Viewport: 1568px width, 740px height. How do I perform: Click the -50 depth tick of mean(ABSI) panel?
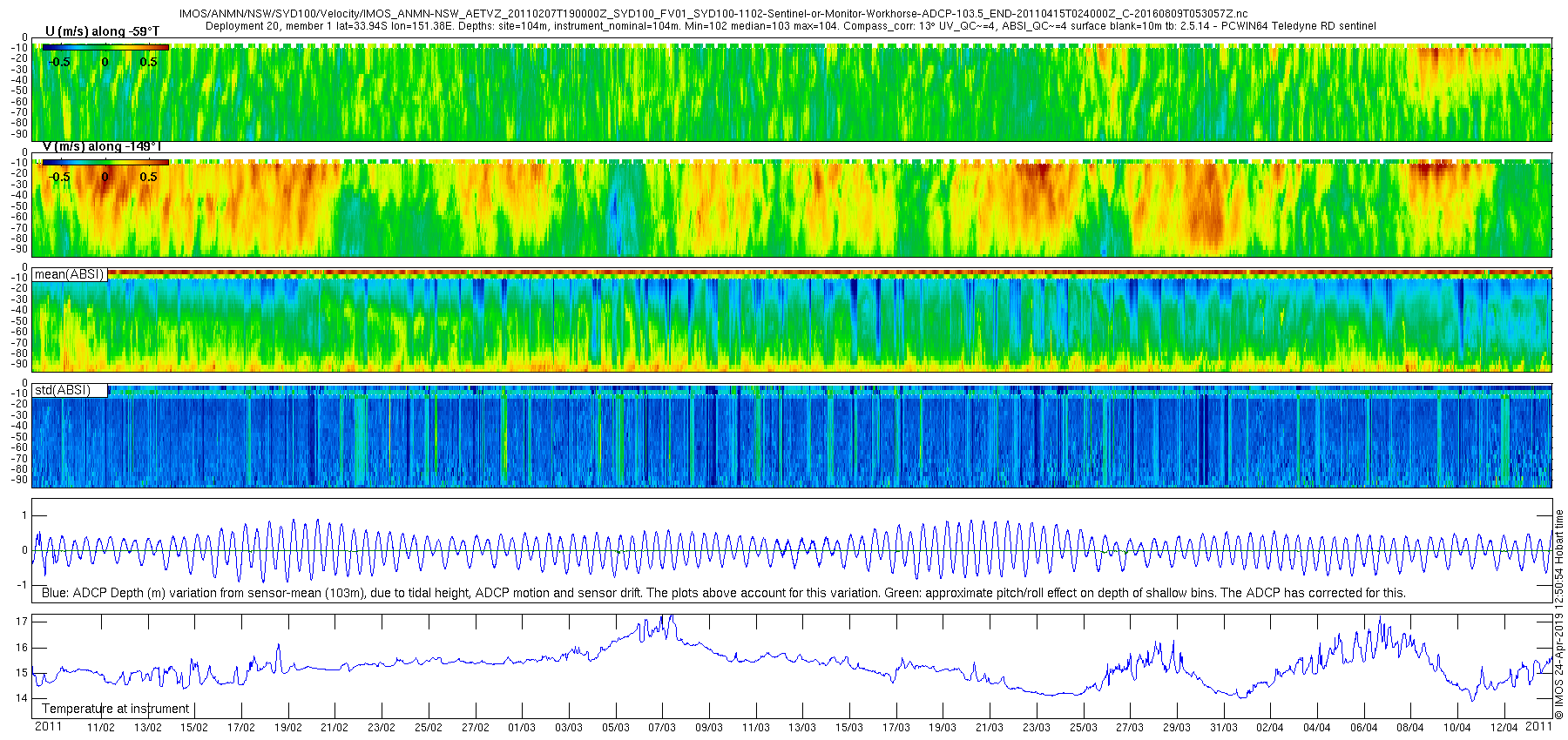[18, 320]
